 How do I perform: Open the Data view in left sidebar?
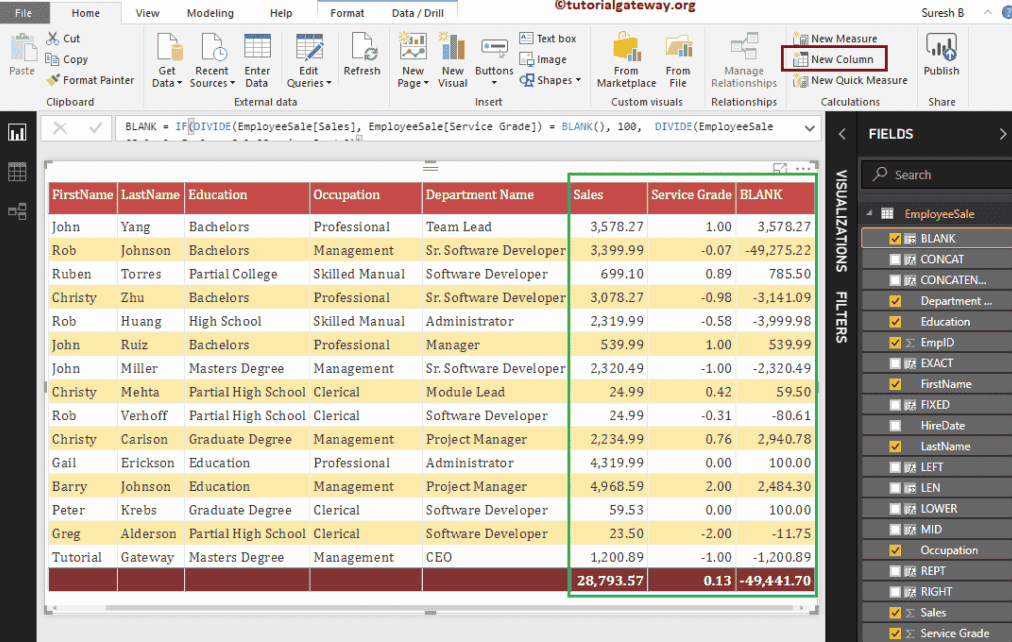click(17, 172)
